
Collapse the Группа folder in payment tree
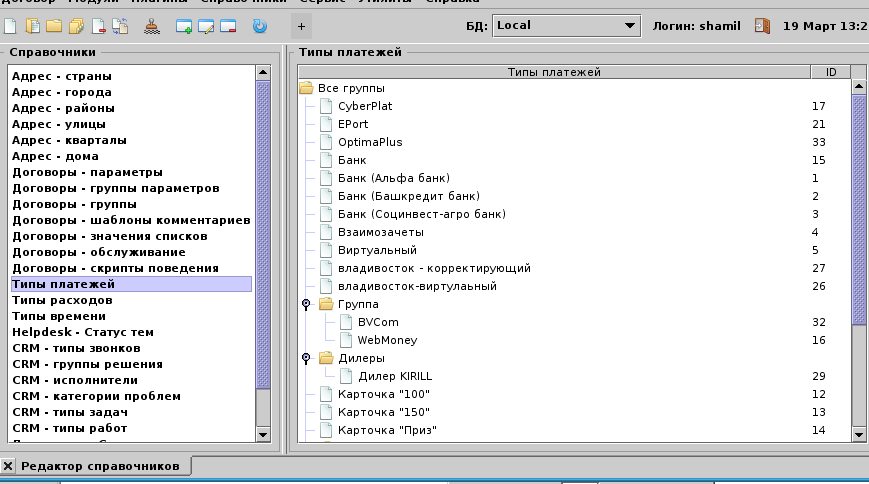tap(306, 304)
